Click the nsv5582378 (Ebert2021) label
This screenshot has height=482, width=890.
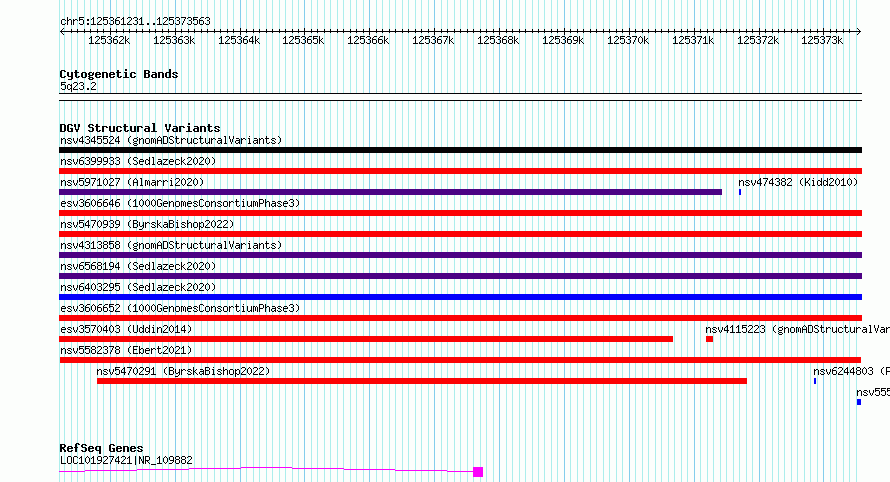pyautogui.click(x=126, y=350)
